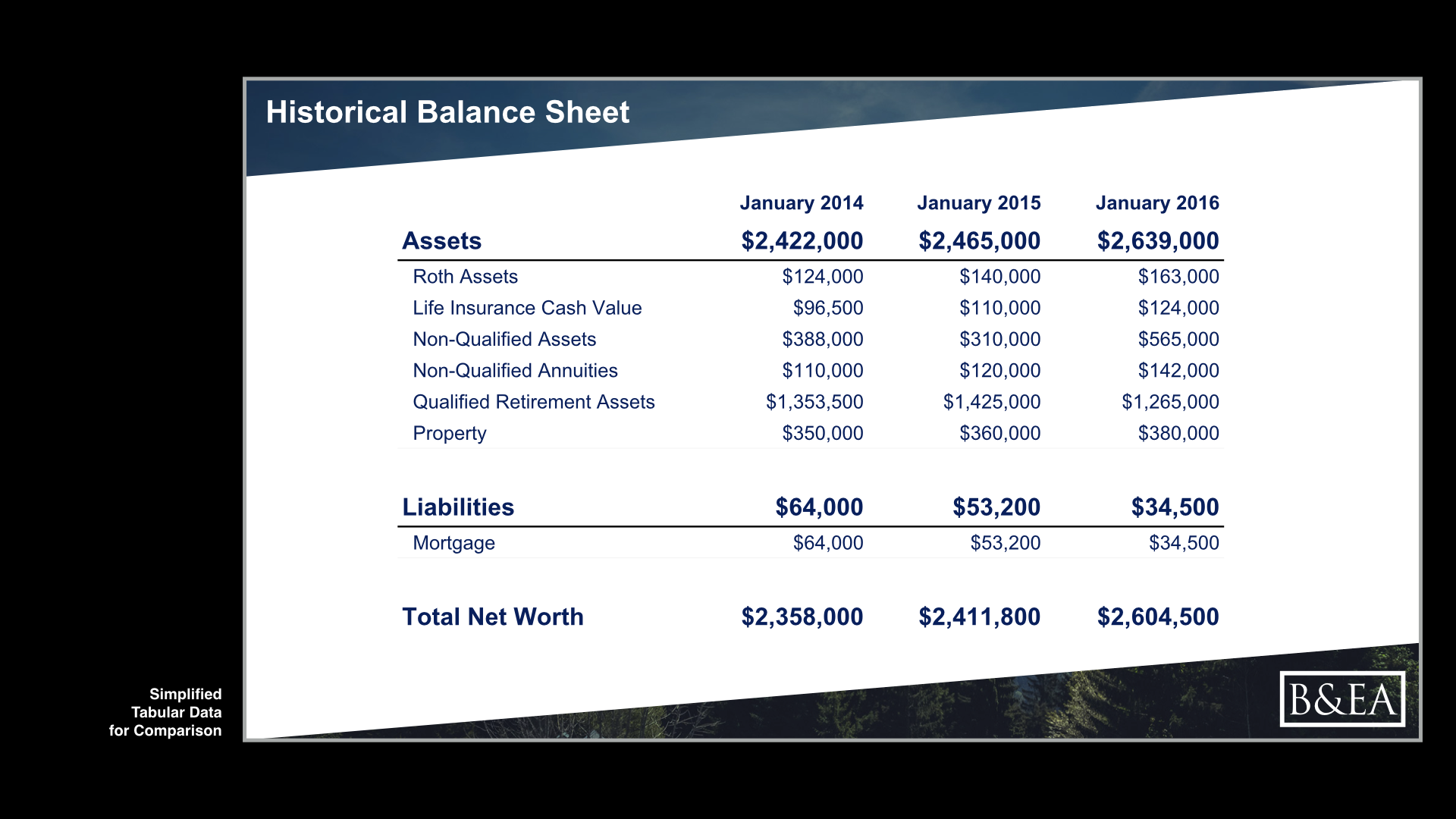1456x819 pixels.
Task: Select 'Non-Qualified Assets' row label
Action: 504,339
